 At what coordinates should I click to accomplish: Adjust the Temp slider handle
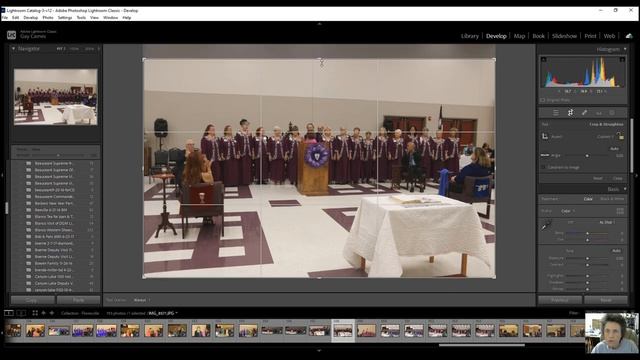(x=587, y=233)
